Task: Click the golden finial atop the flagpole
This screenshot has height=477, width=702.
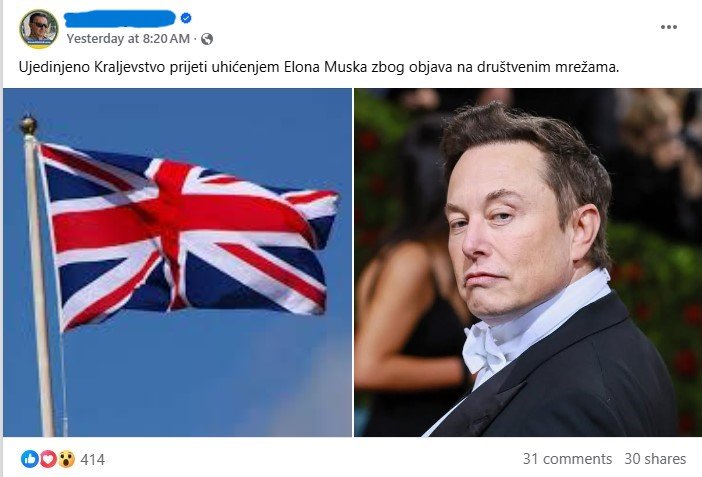Action: click(28, 125)
